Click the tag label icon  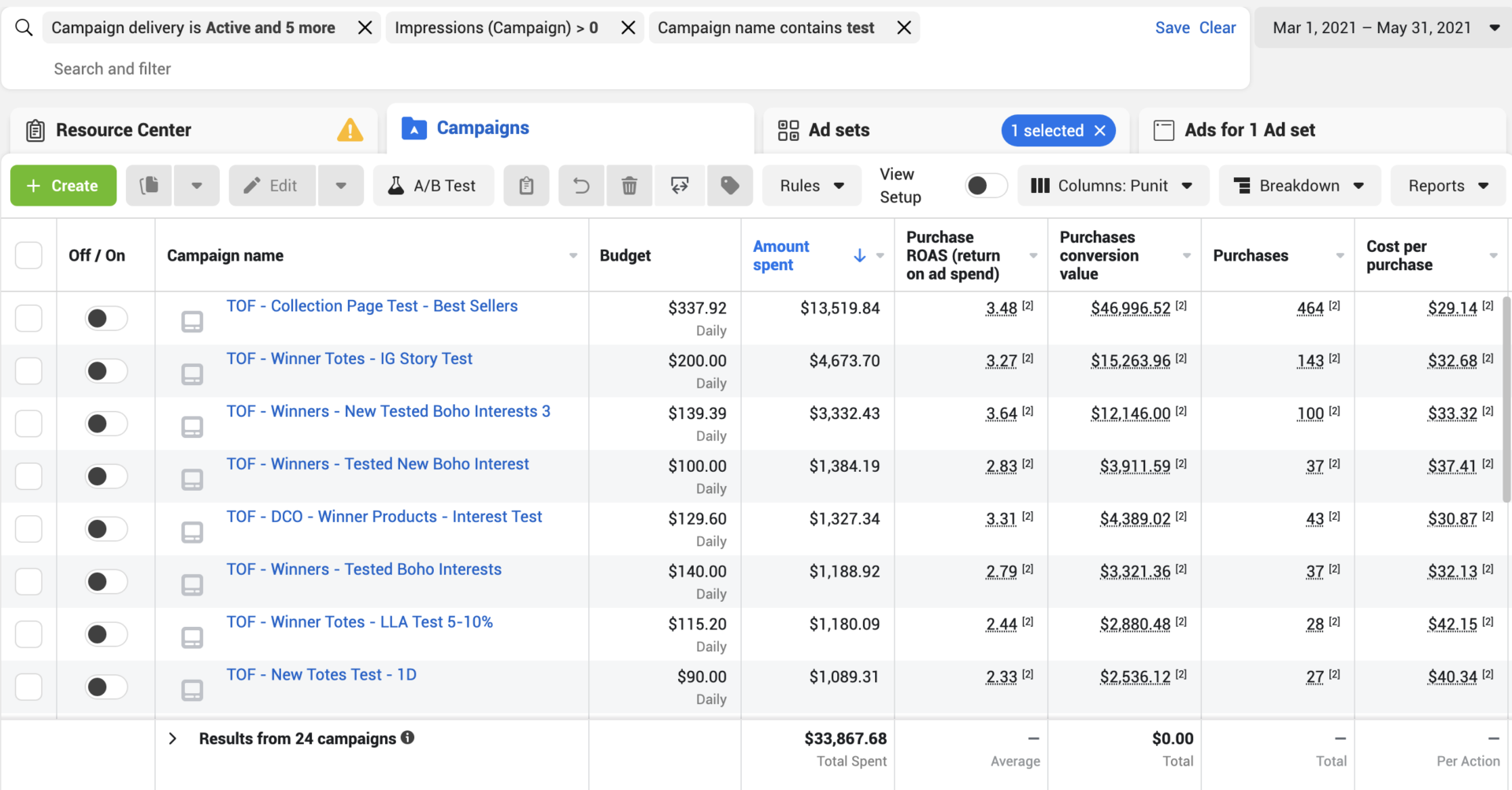coord(730,186)
